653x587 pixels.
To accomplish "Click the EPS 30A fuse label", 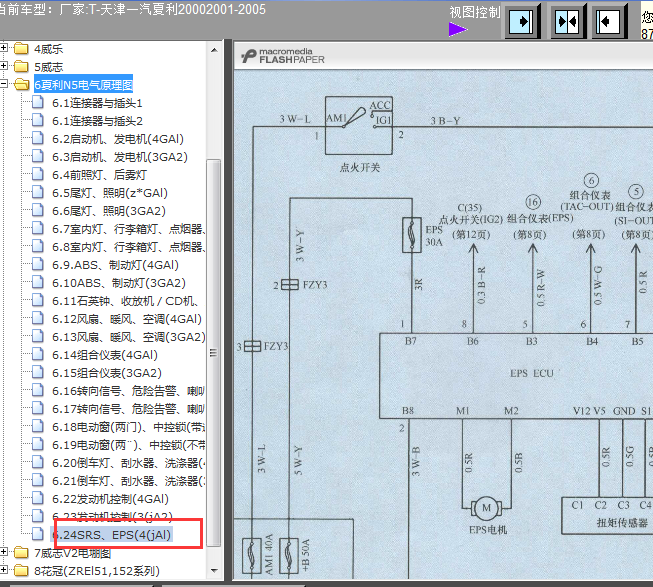I will 434,236.
